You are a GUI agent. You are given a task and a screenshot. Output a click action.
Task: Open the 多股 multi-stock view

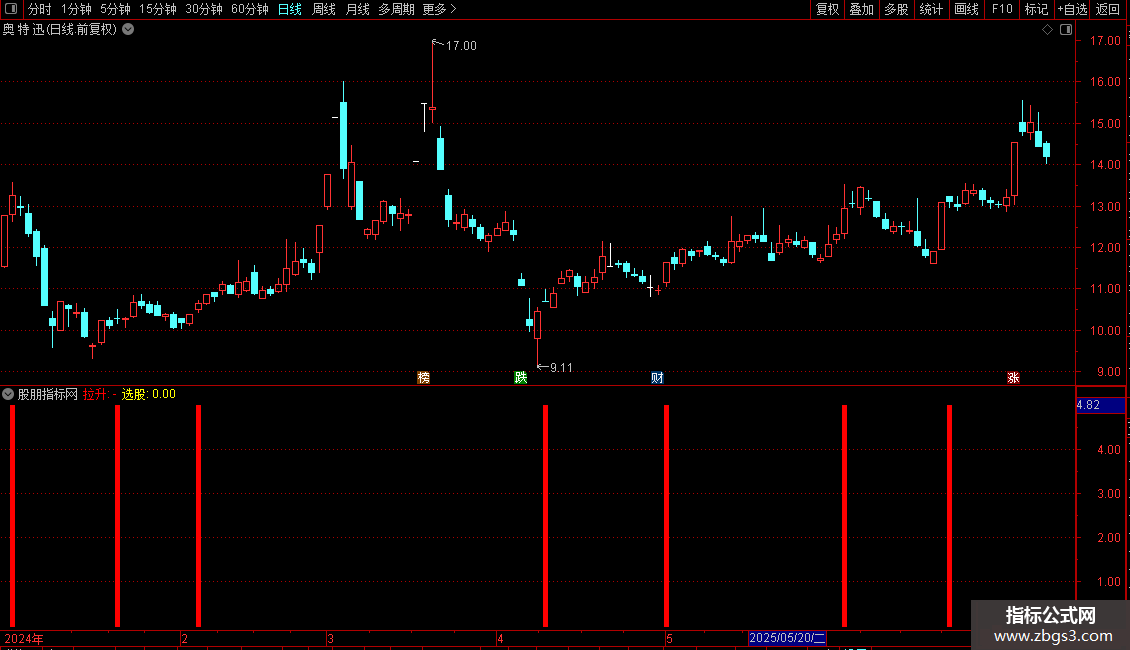896,9
